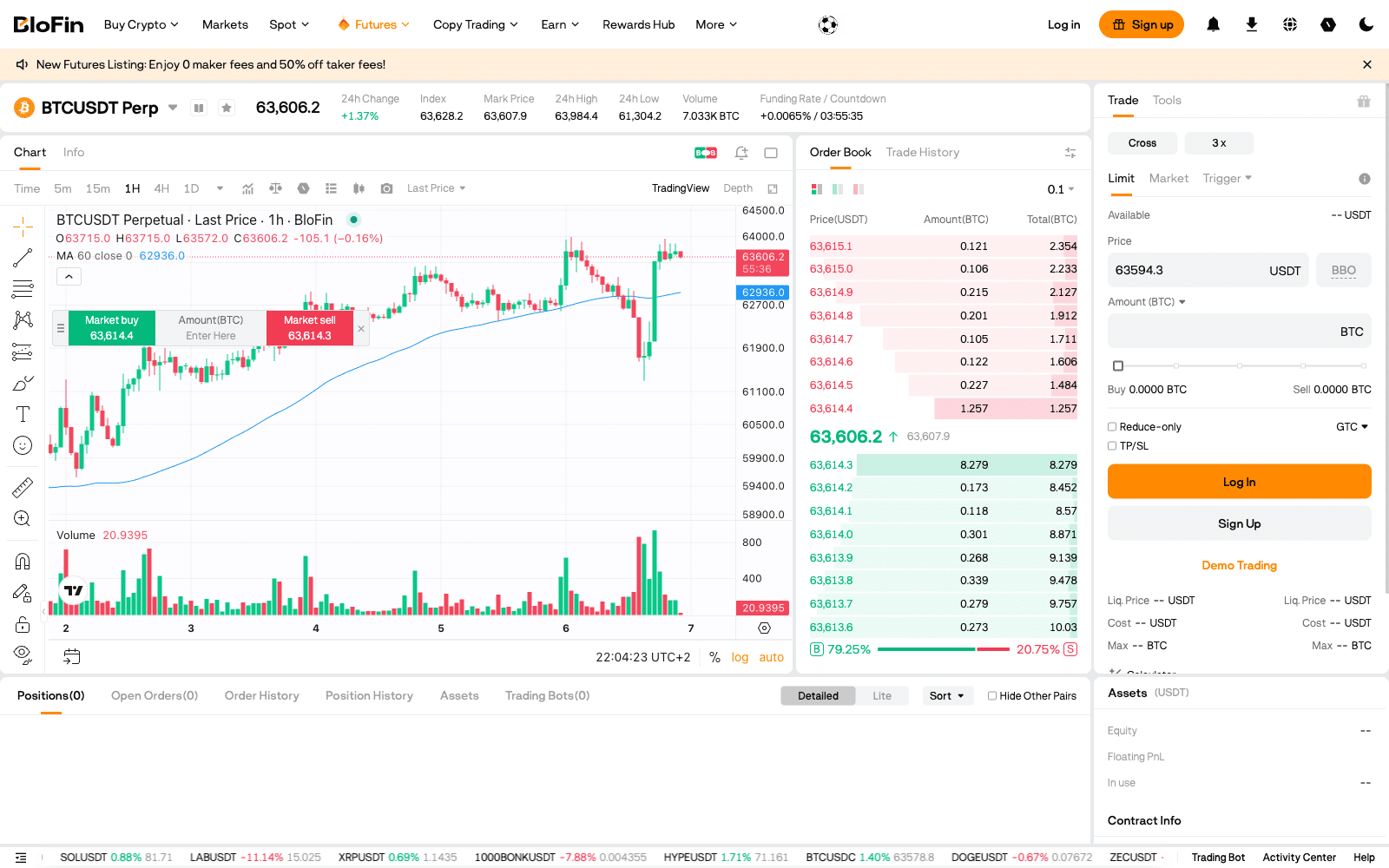The image size is (1389, 868).
Task: Add a price alert with bell icon
Action: (741, 153)
